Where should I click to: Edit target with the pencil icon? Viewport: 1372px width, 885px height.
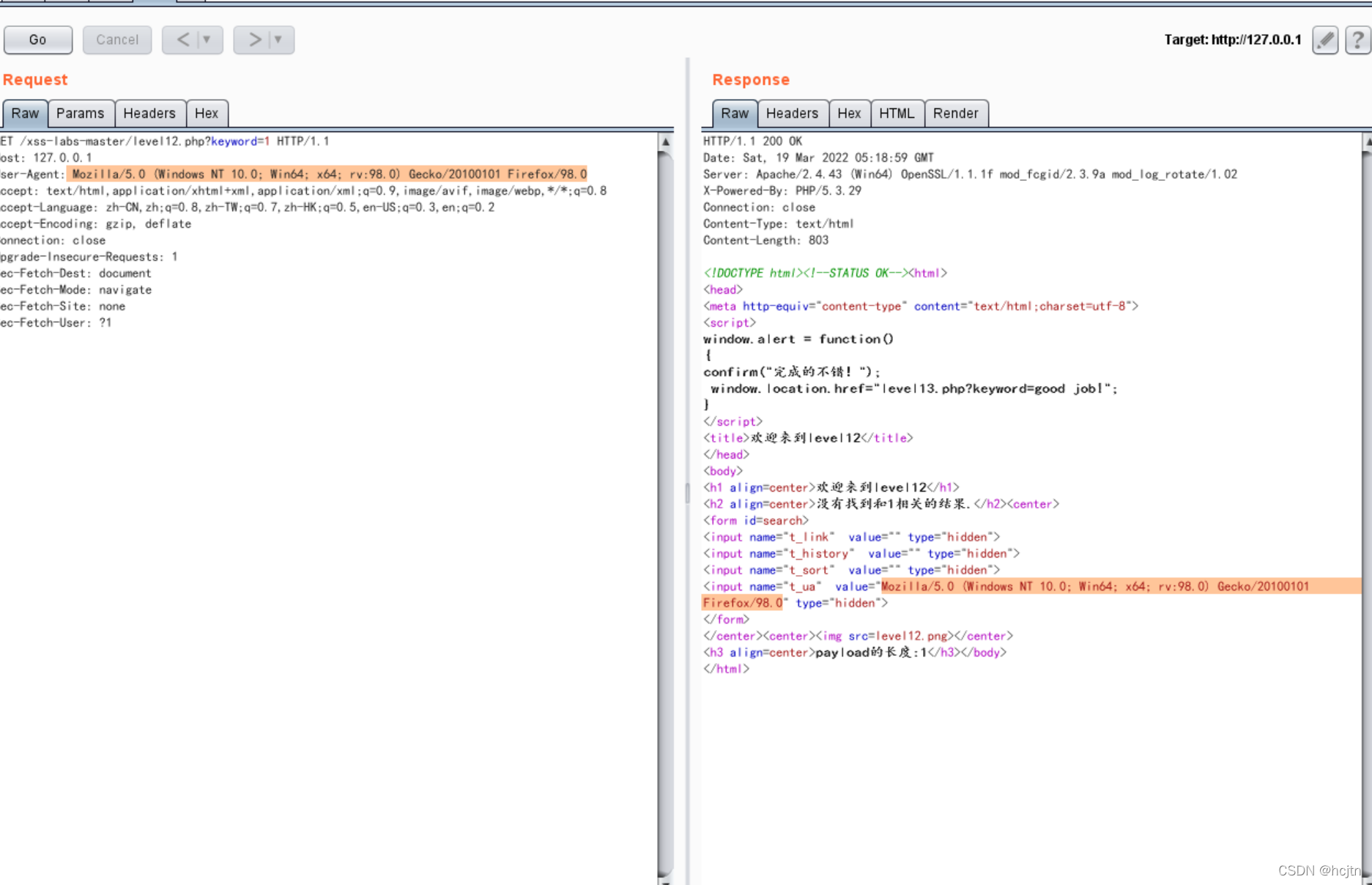1325,40
